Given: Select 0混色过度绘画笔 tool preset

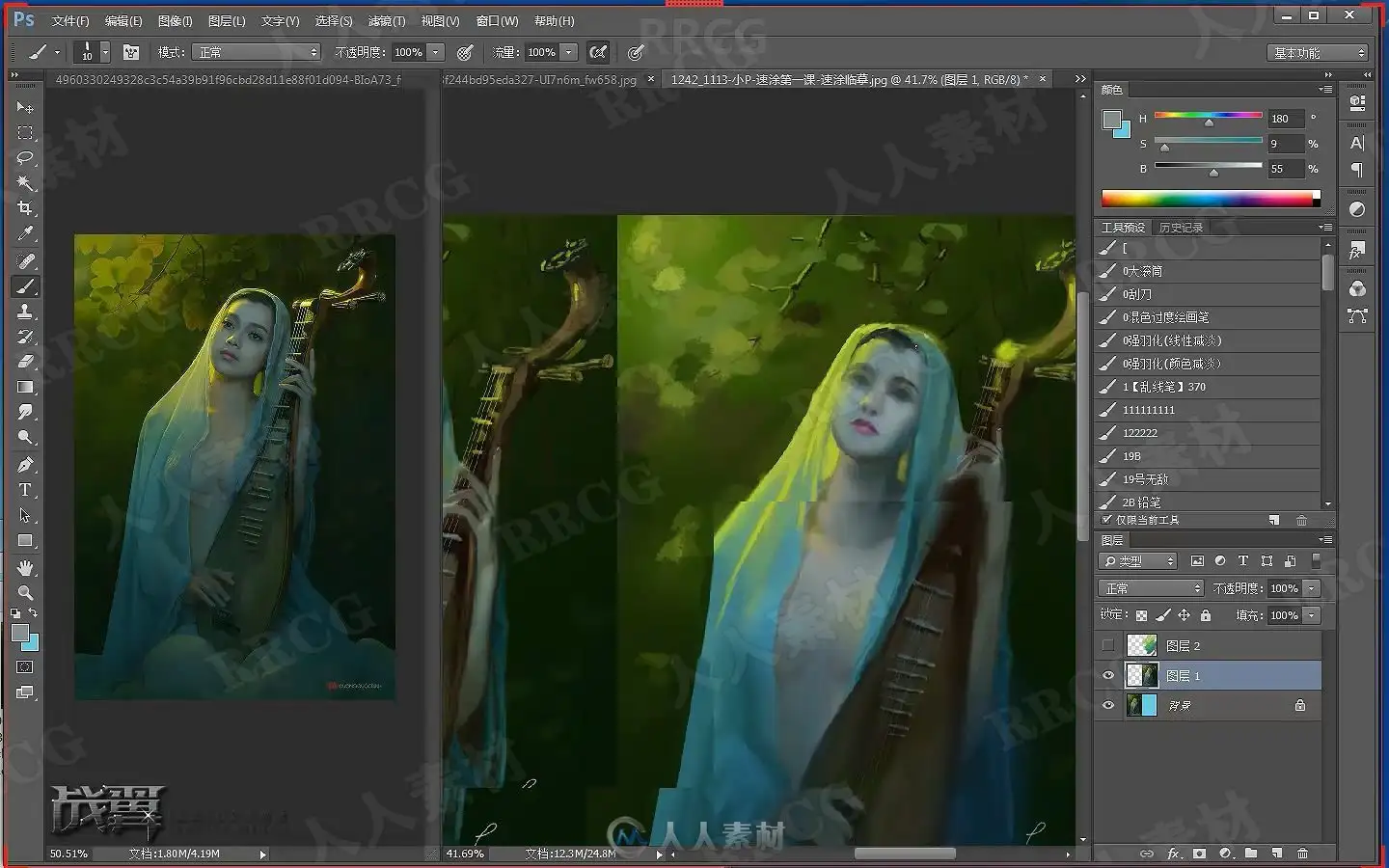Looking at the screenshot, I should [1208, 317].
